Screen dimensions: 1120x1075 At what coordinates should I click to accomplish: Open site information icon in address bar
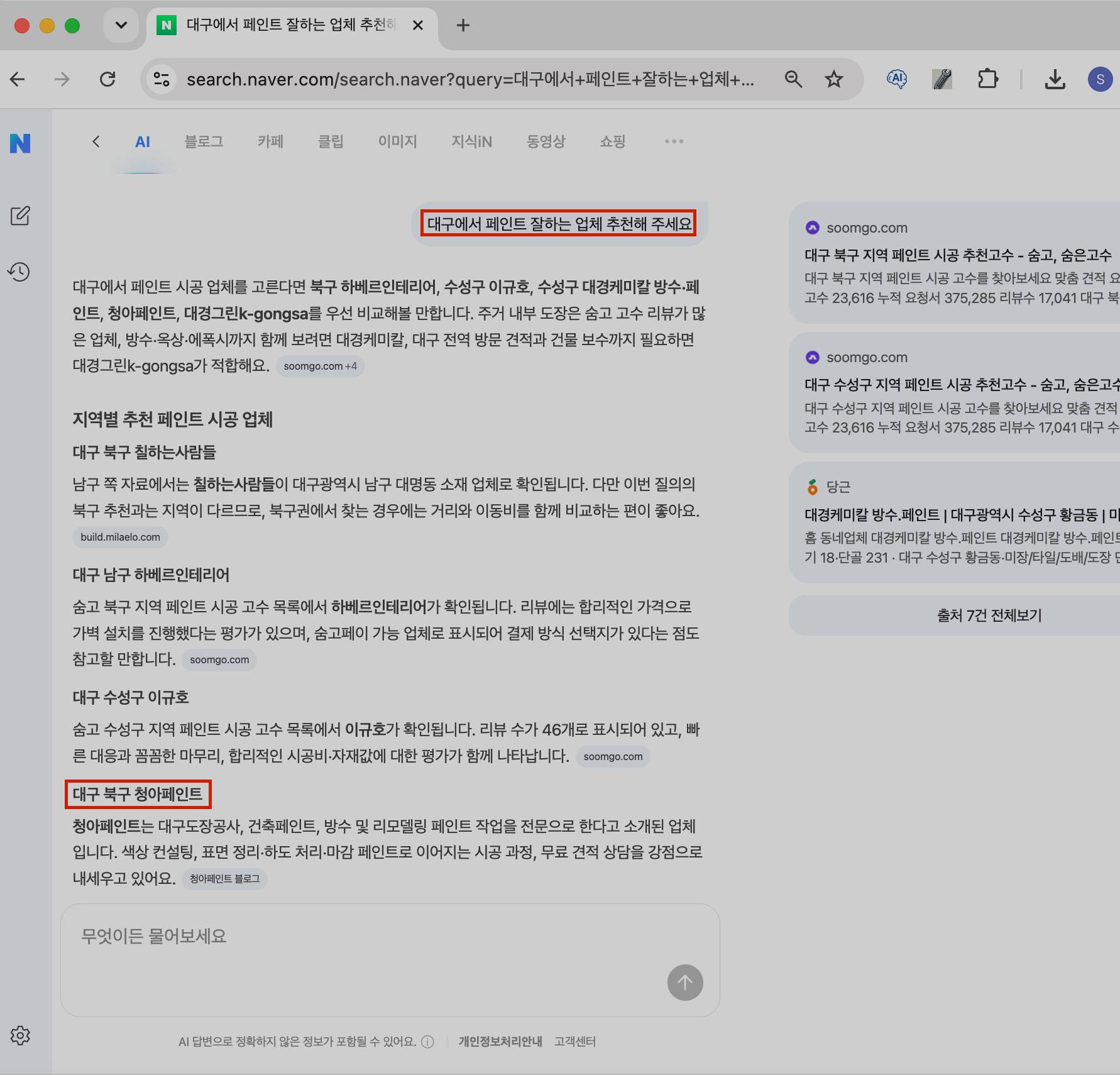pos(162,79)
